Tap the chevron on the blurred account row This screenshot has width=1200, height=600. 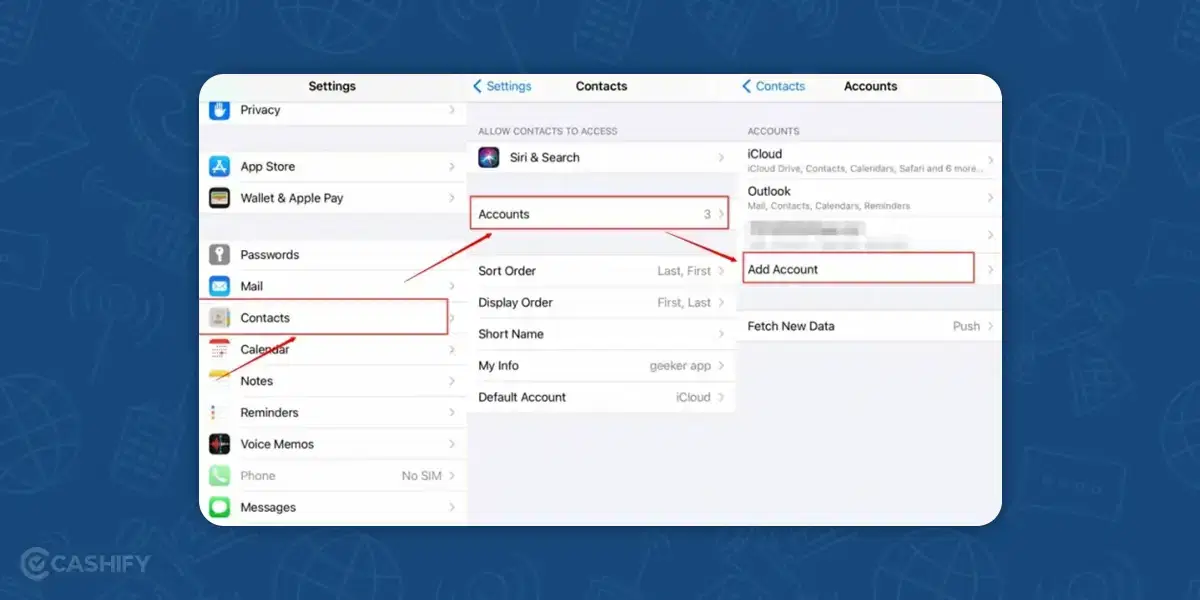990,235
